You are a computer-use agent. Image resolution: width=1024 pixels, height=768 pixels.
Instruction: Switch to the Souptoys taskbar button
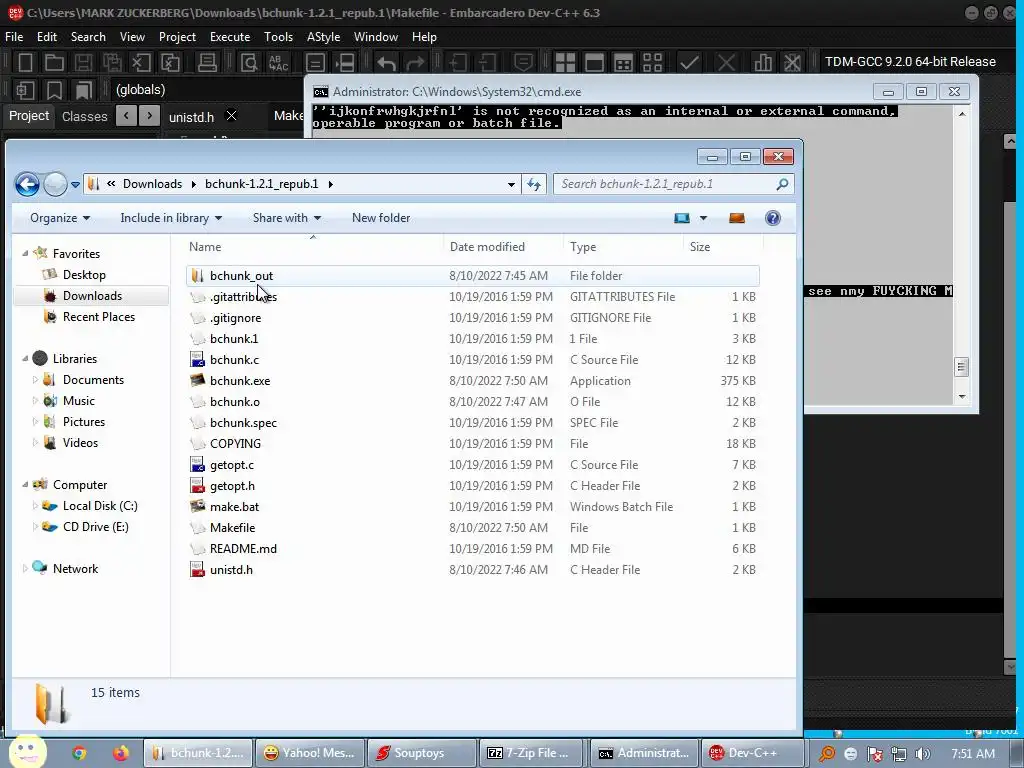[x=422, y=753]
